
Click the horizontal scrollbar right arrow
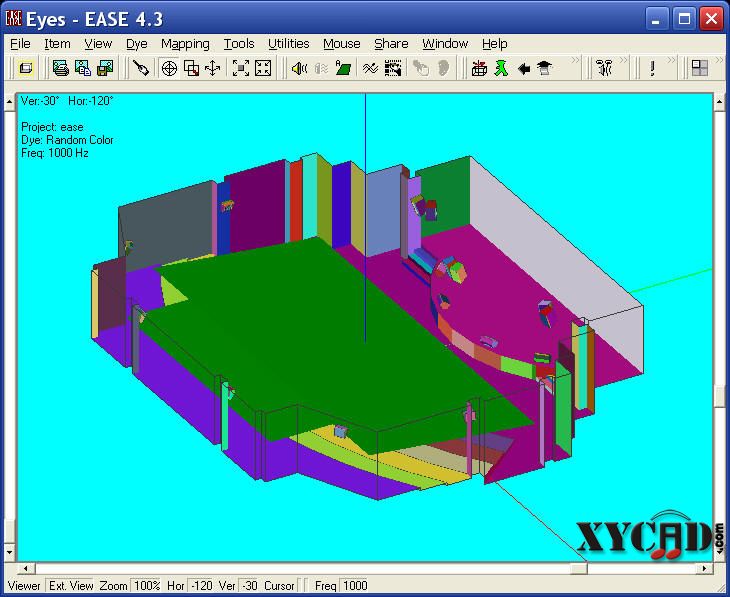click(704, 568)
